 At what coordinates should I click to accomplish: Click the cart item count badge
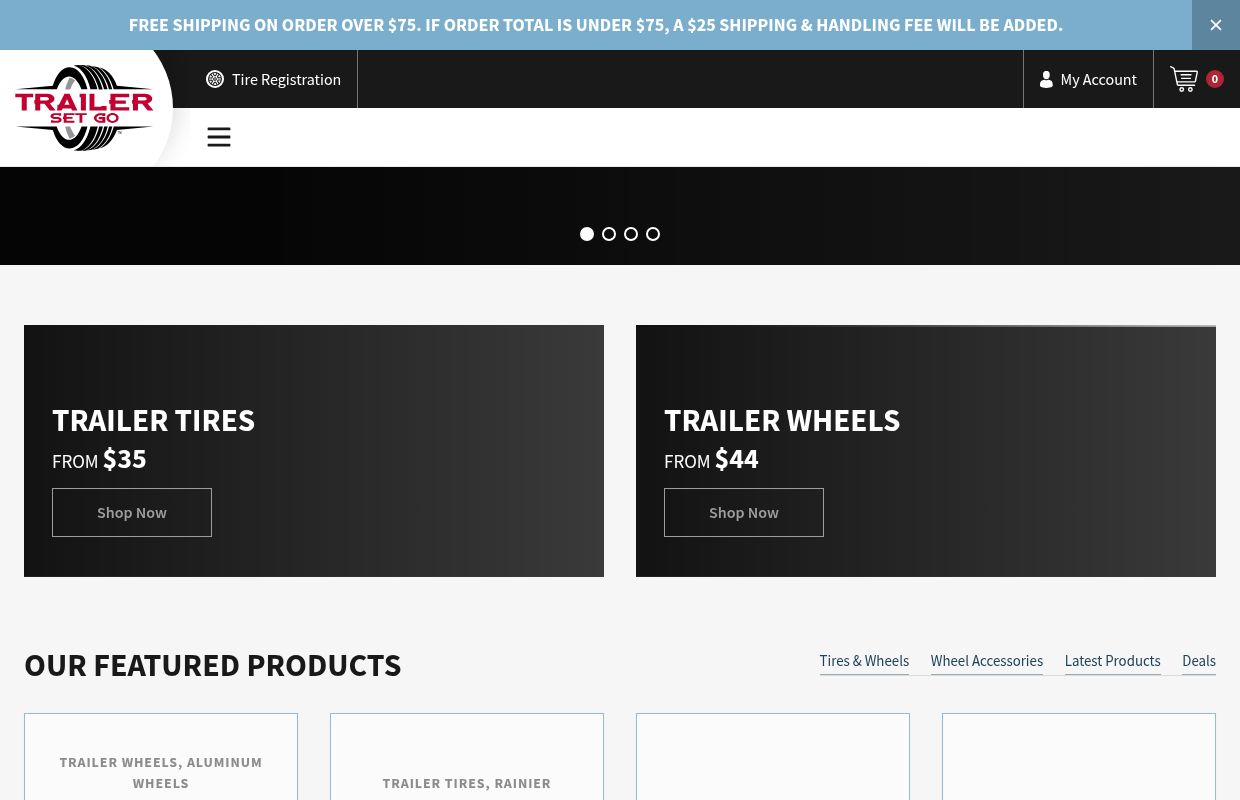1214,79
